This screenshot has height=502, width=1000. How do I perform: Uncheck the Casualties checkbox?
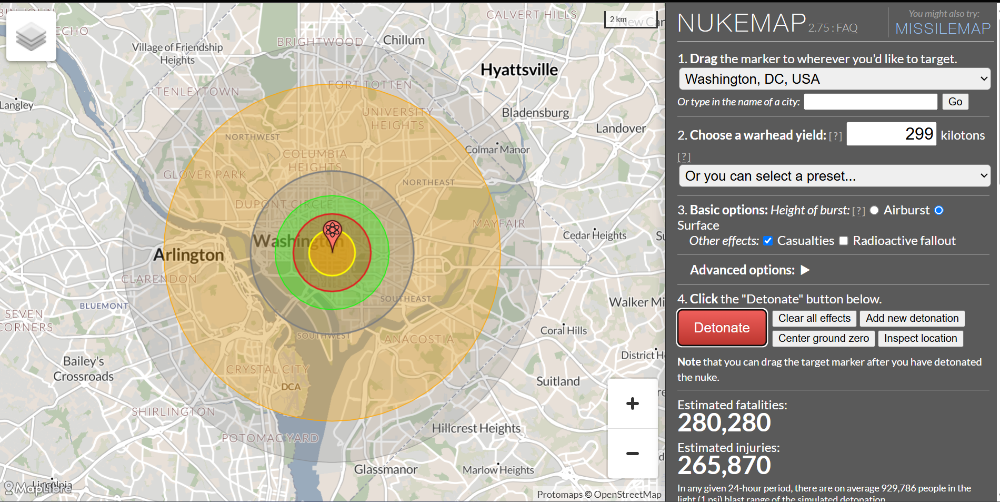coord(768,241)
